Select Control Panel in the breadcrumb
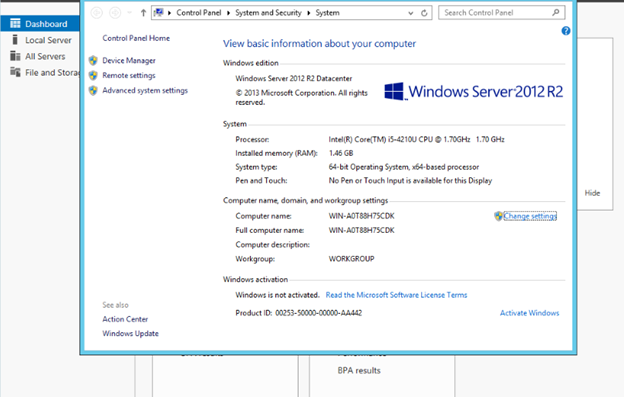The image size is (624, 397). [199, 13]
